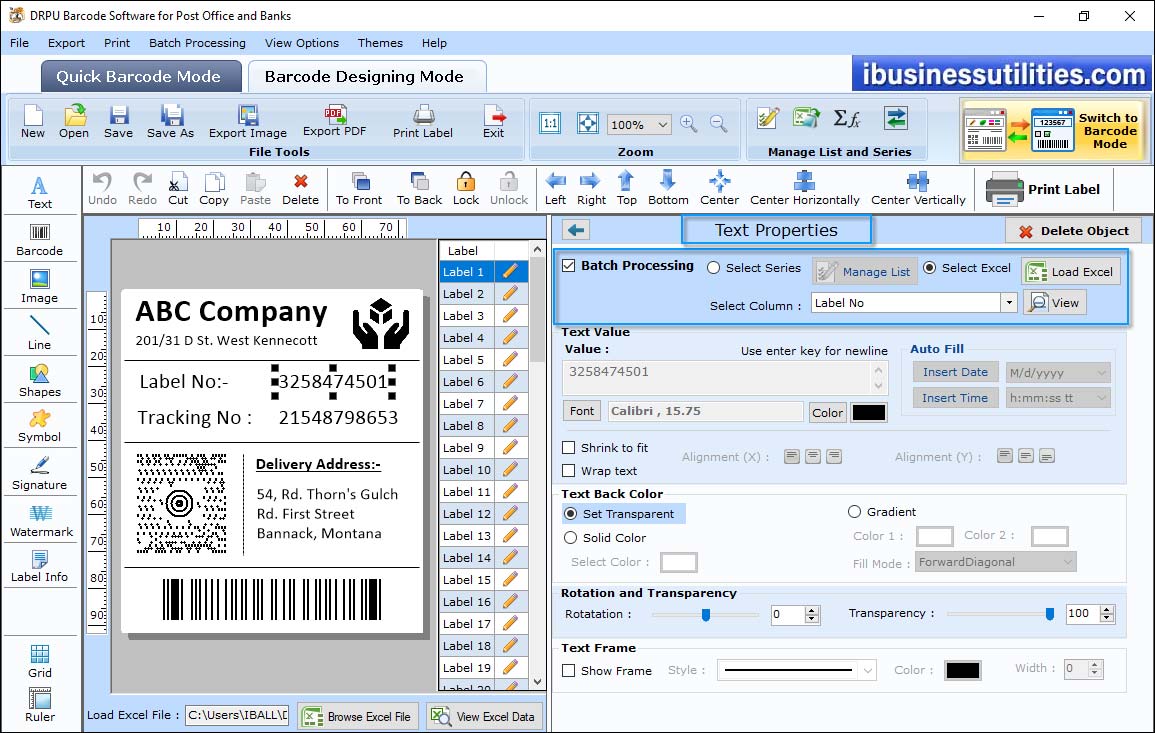The height and width of the screenshot is (733, 1155).
Task: Click the black text Color swatch
Action: (868, 413)
